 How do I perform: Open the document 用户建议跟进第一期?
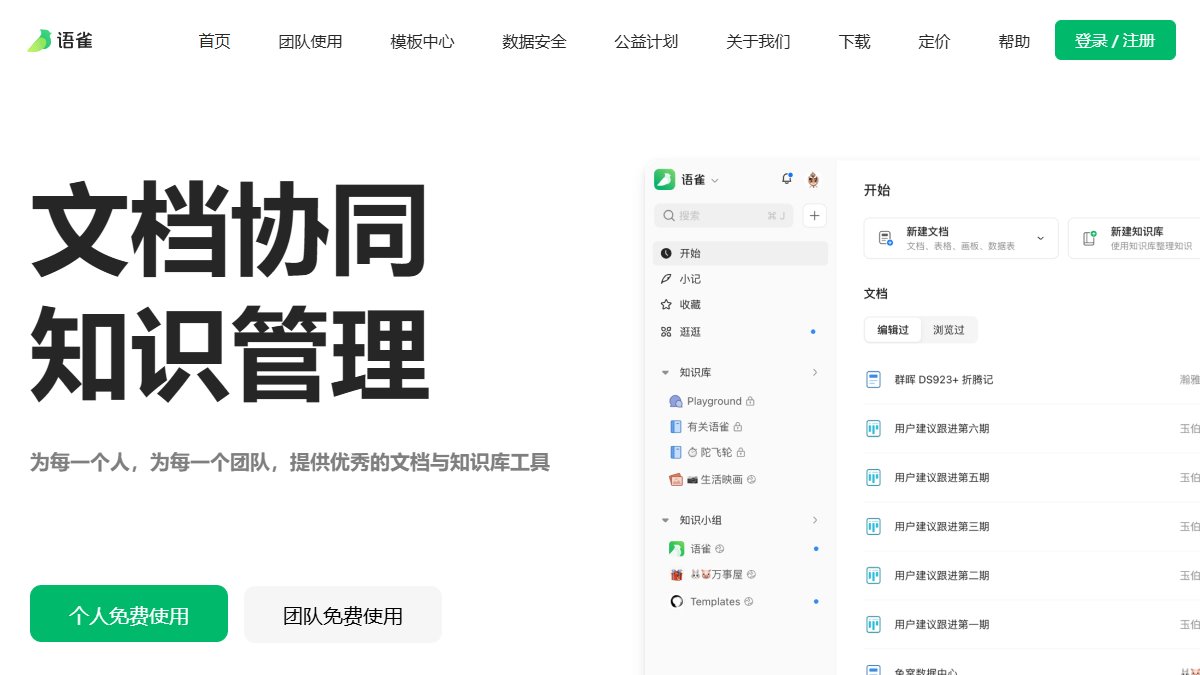942,624
